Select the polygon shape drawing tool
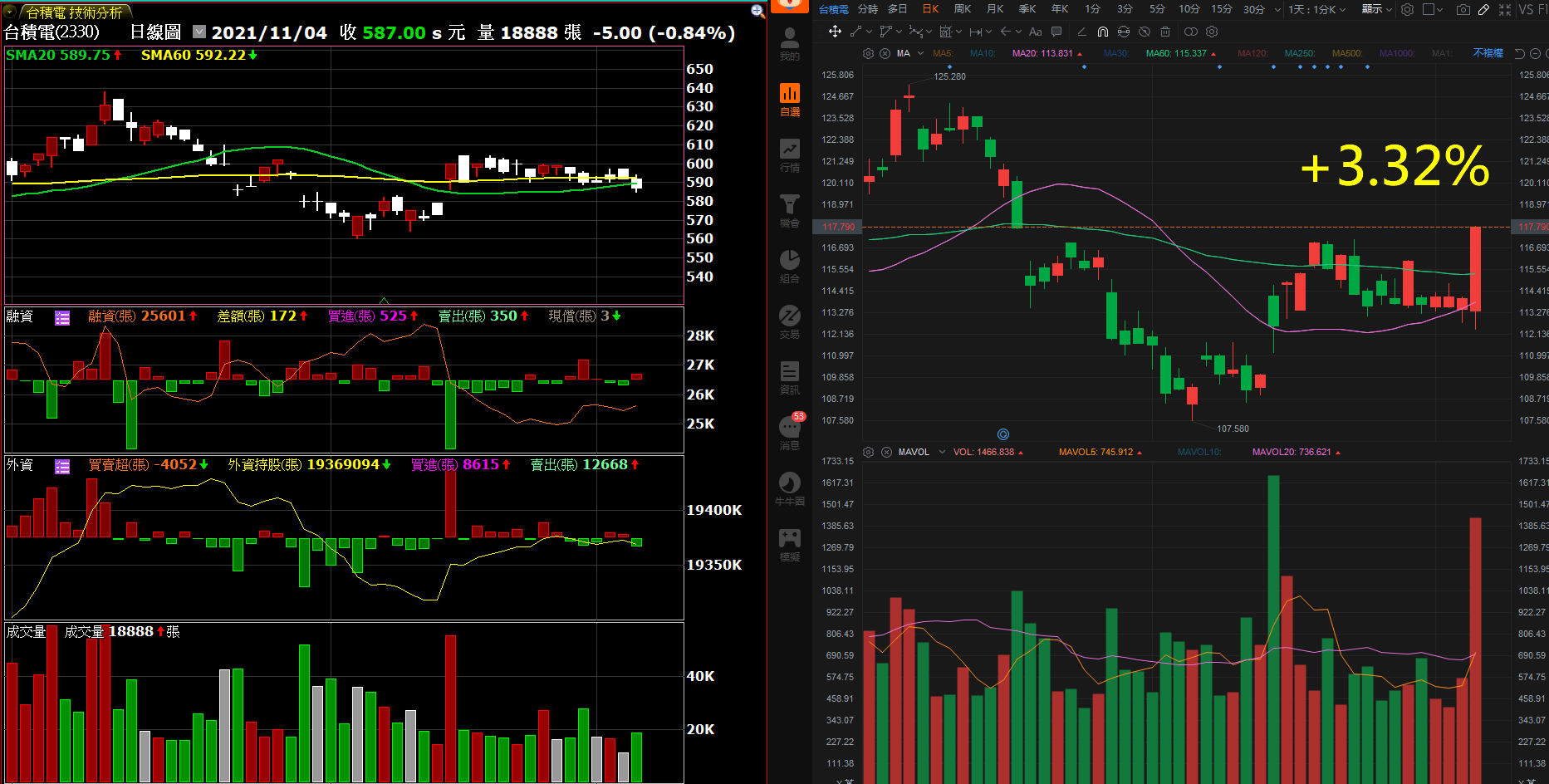Image resolution: width=1549 pixels, height=784 pixels. click(885, 32)
